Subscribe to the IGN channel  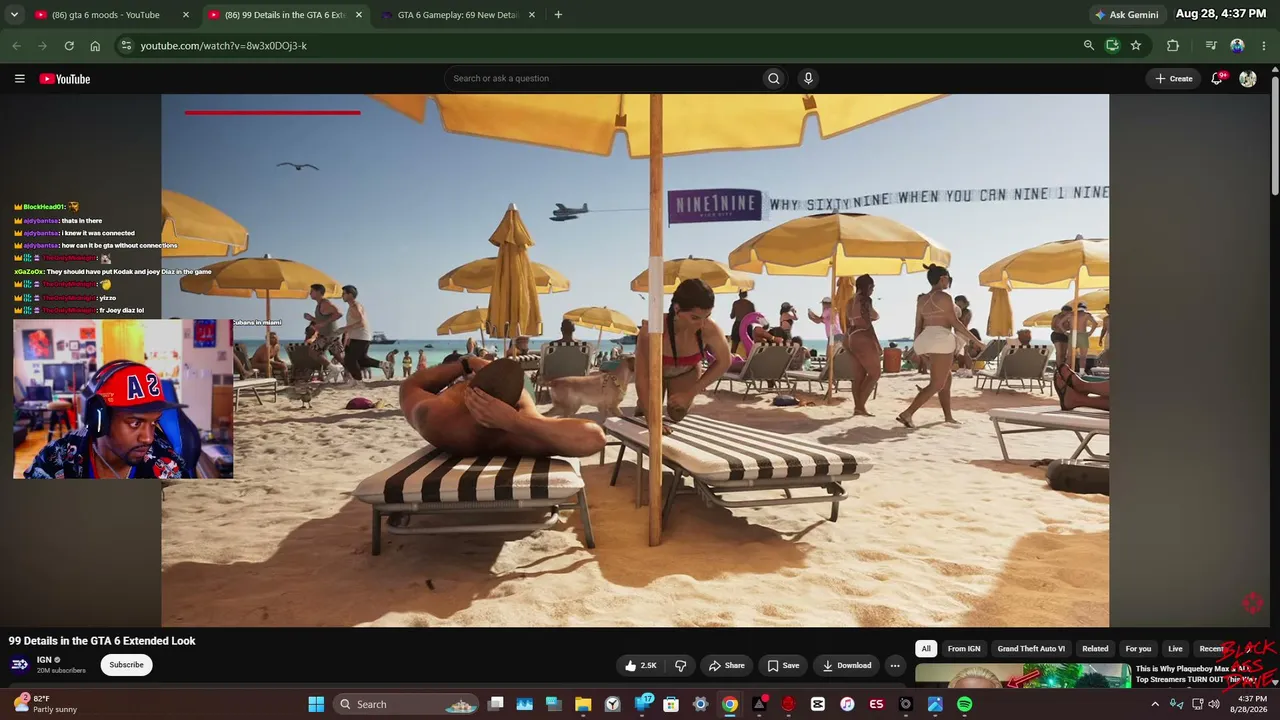pos(126,665)
